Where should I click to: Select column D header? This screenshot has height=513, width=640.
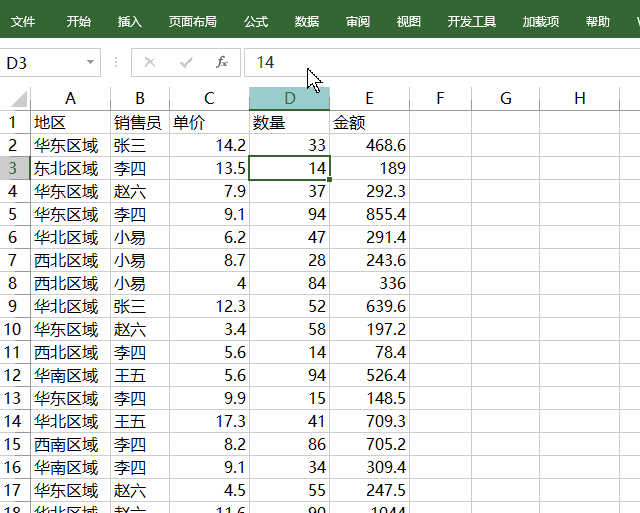[289, 98]
